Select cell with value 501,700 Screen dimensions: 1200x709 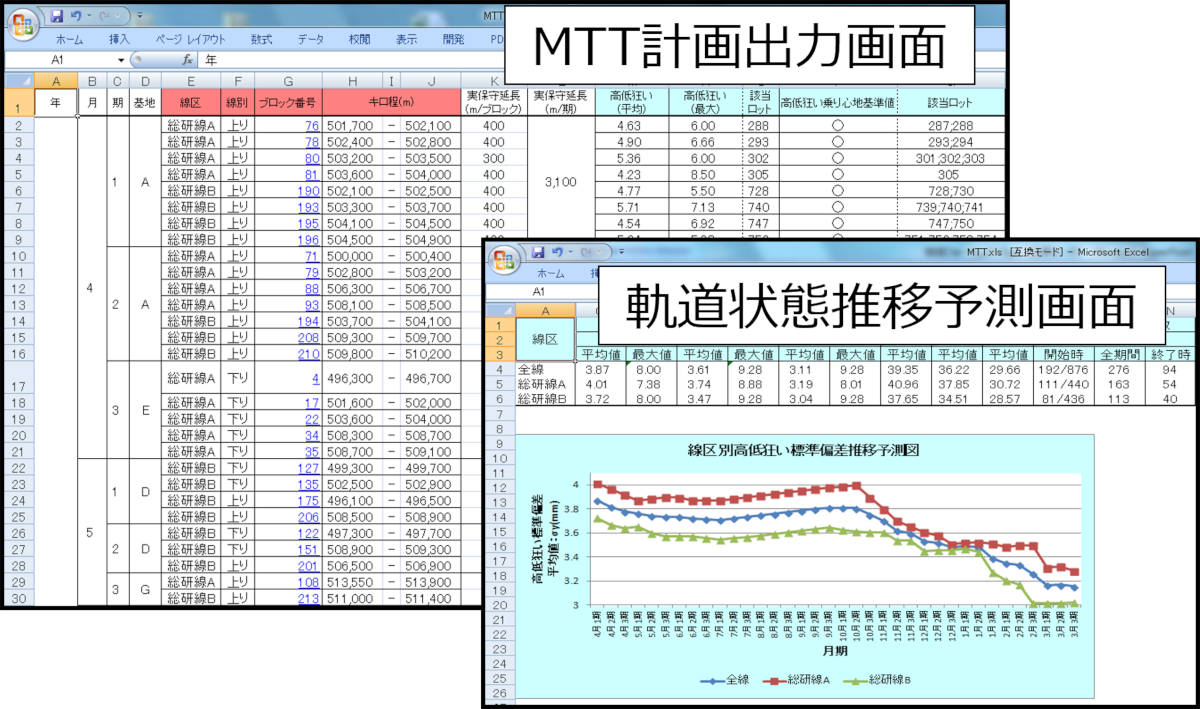coord(350,126)
